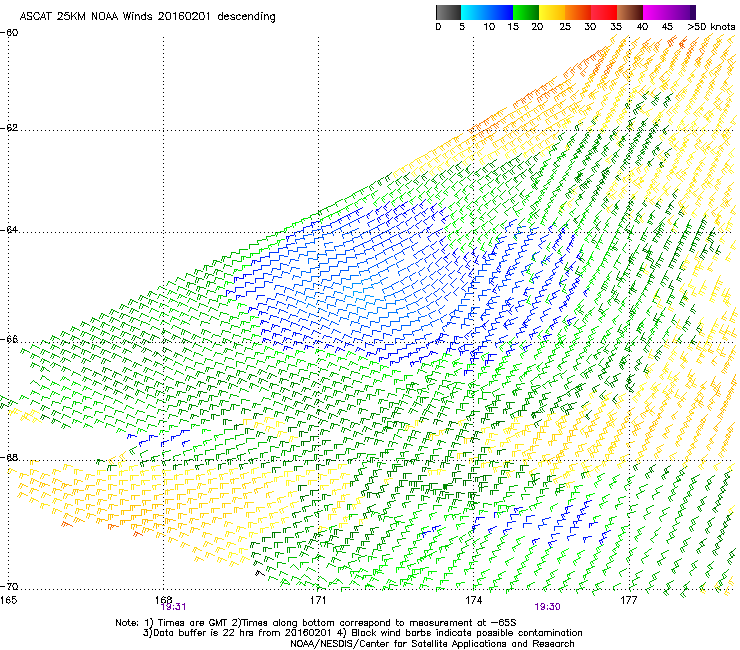This screenshot has width=740, height=650.
Task: Click the latitude label '-66'
Action: click(x=9, y=340)
